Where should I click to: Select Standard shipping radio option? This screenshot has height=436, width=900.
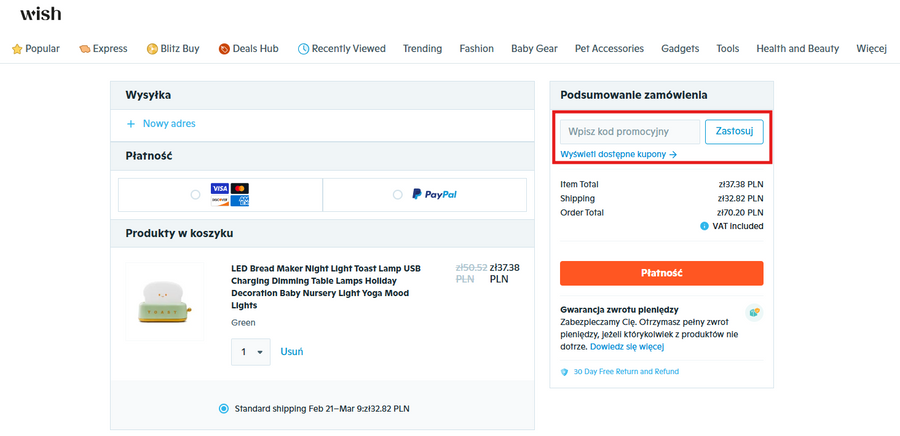tap(224, 408)
